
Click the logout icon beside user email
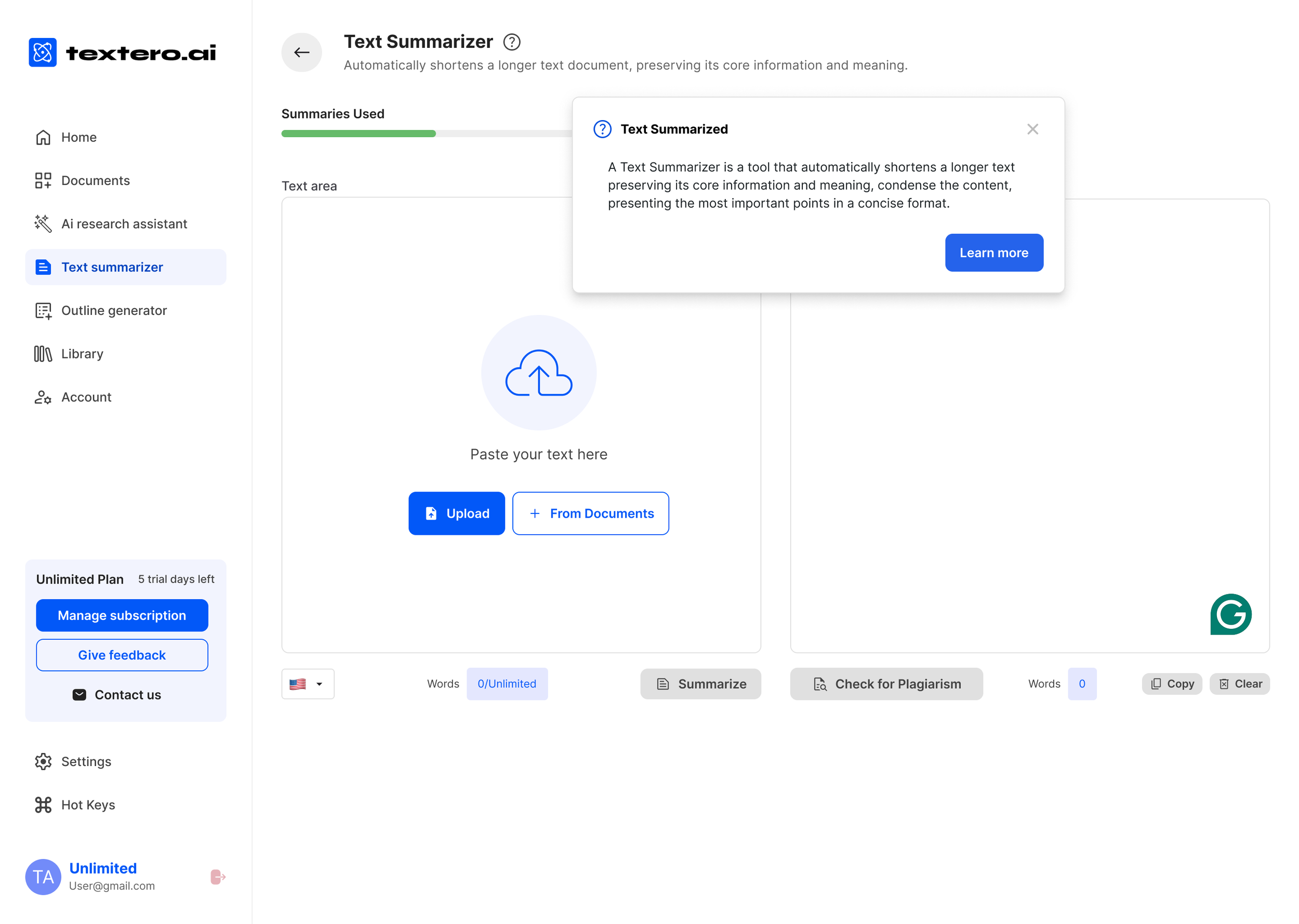pos(217,877)
